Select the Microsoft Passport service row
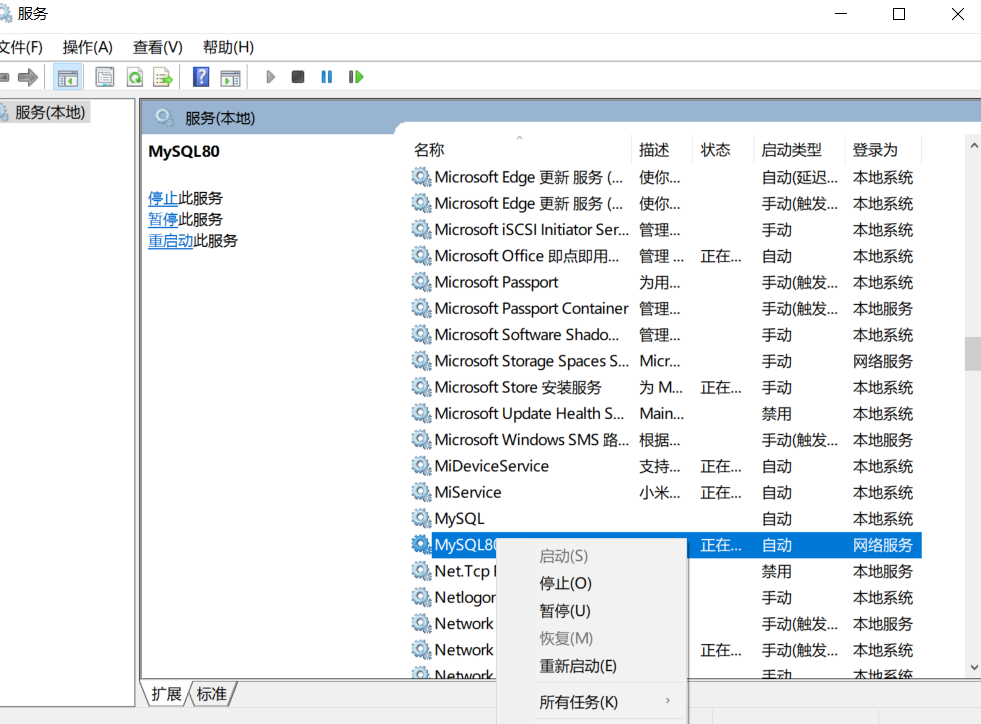The image size is (981, 724). (x=666, y=282)
